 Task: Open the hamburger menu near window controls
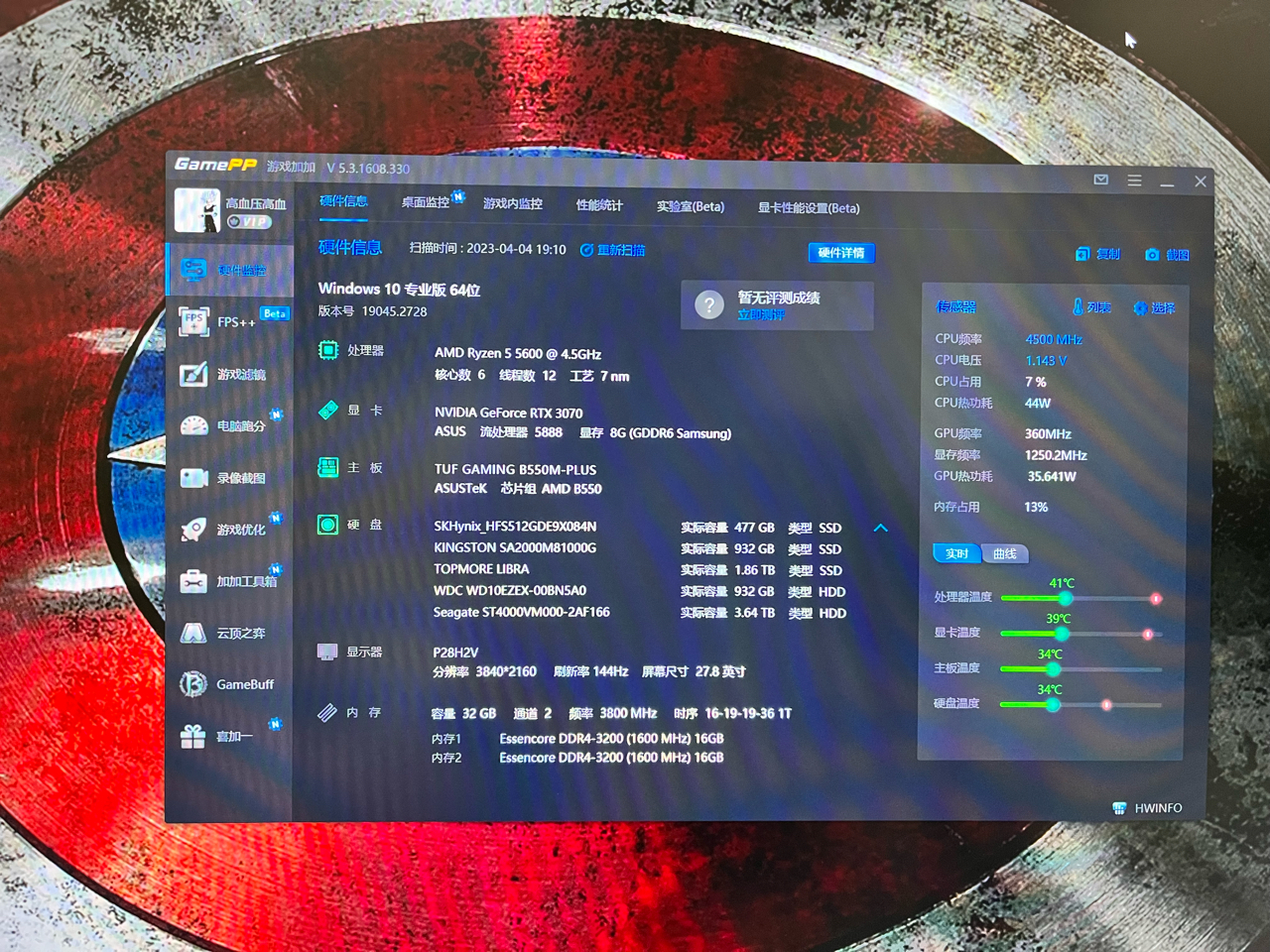1134,180
